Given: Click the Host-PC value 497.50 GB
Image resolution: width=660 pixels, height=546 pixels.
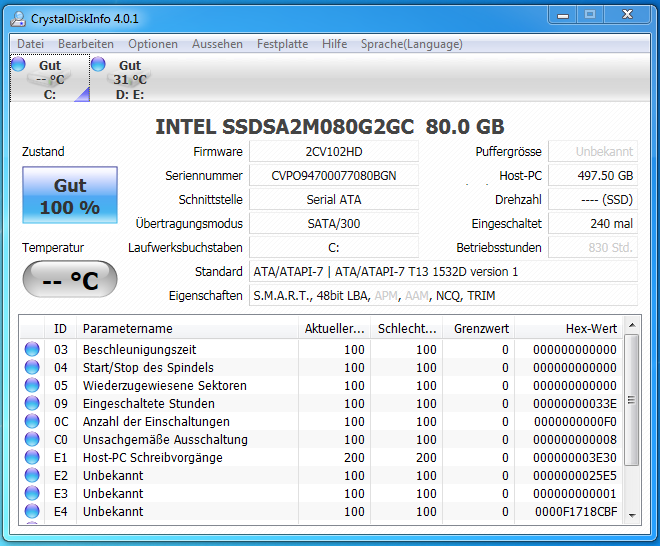Looking at the screenshot, I should pos(593,176).
